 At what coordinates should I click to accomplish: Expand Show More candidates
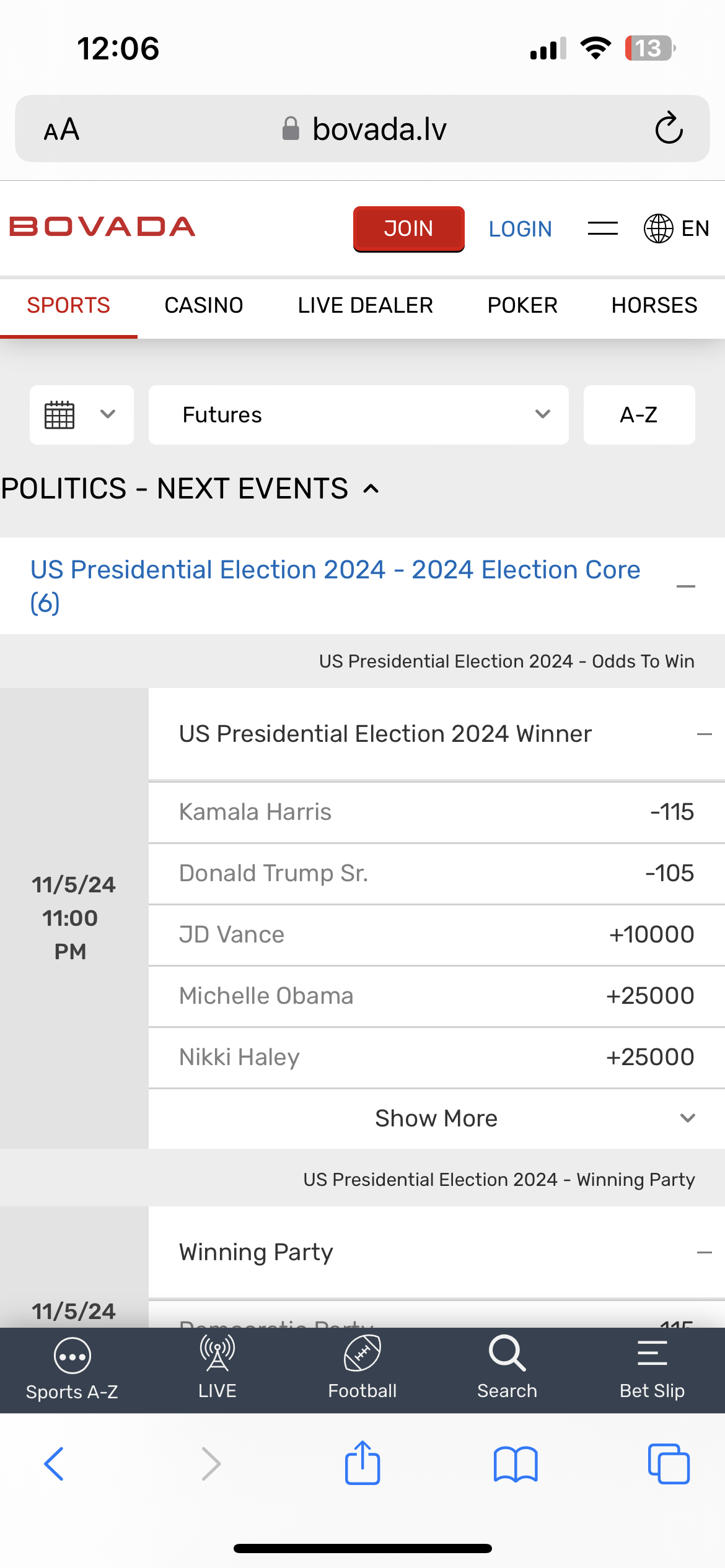[437, 1118]
